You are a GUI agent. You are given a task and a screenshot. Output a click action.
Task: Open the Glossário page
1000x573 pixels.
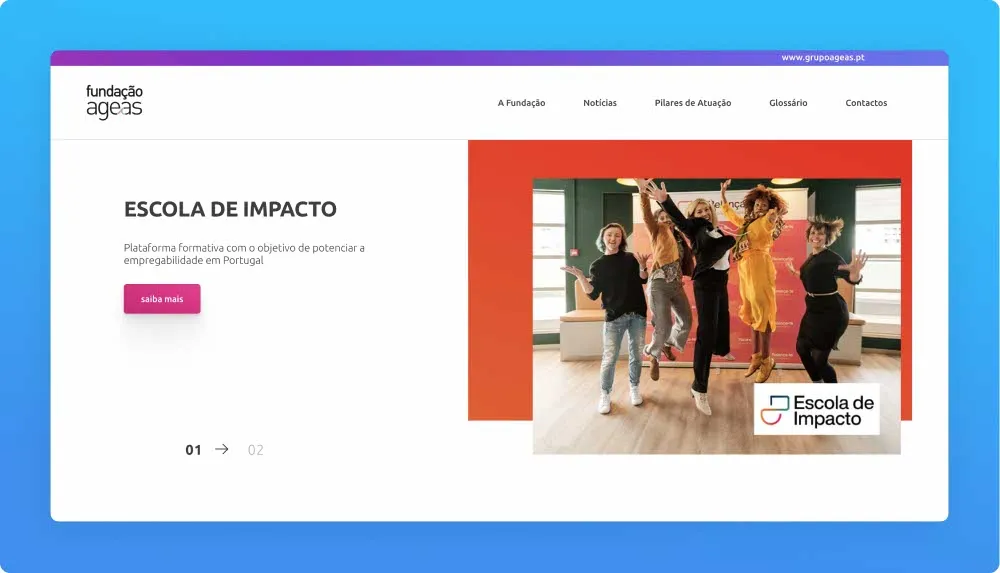click(x=788, y=103)
